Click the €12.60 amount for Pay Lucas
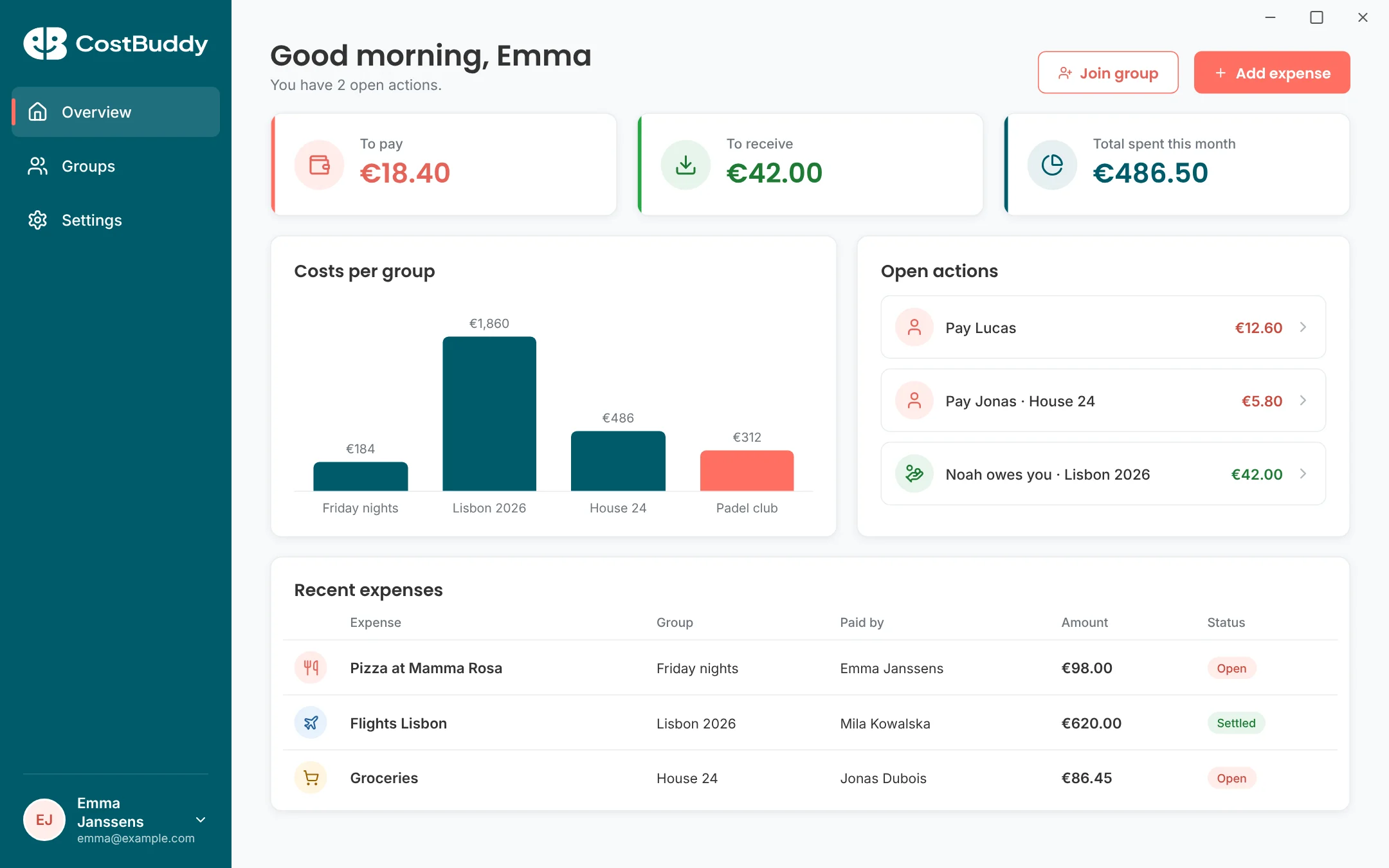 click(x=1258, y=328)
